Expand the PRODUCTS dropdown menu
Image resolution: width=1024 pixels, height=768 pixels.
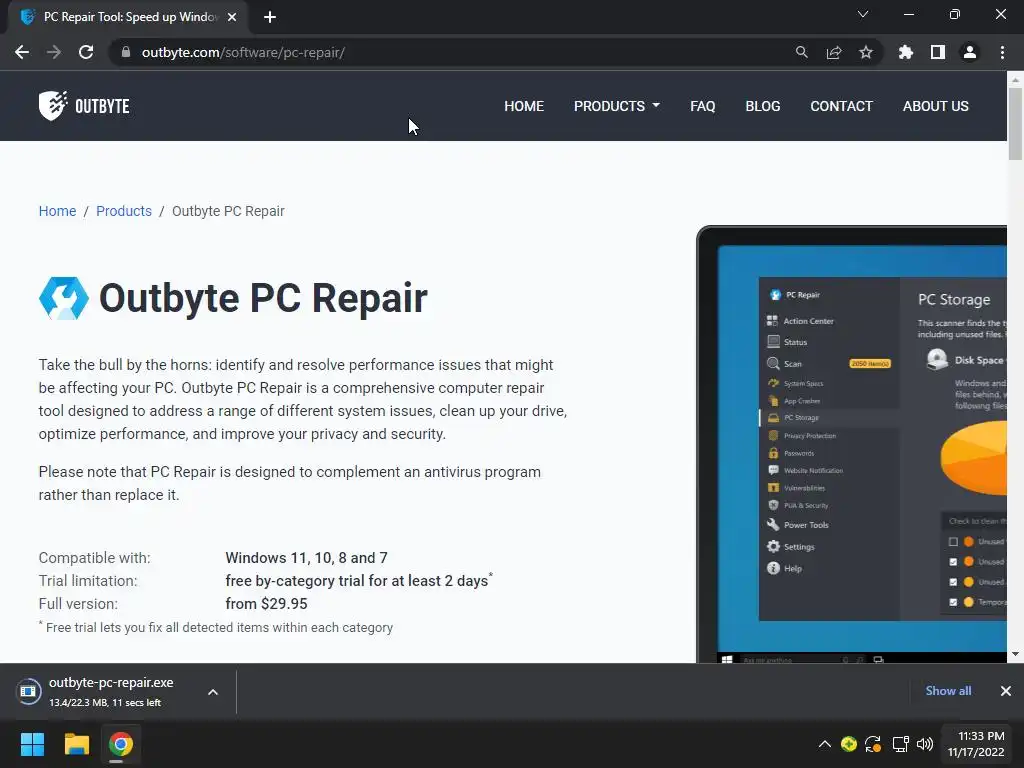click(x=616, y=106)
